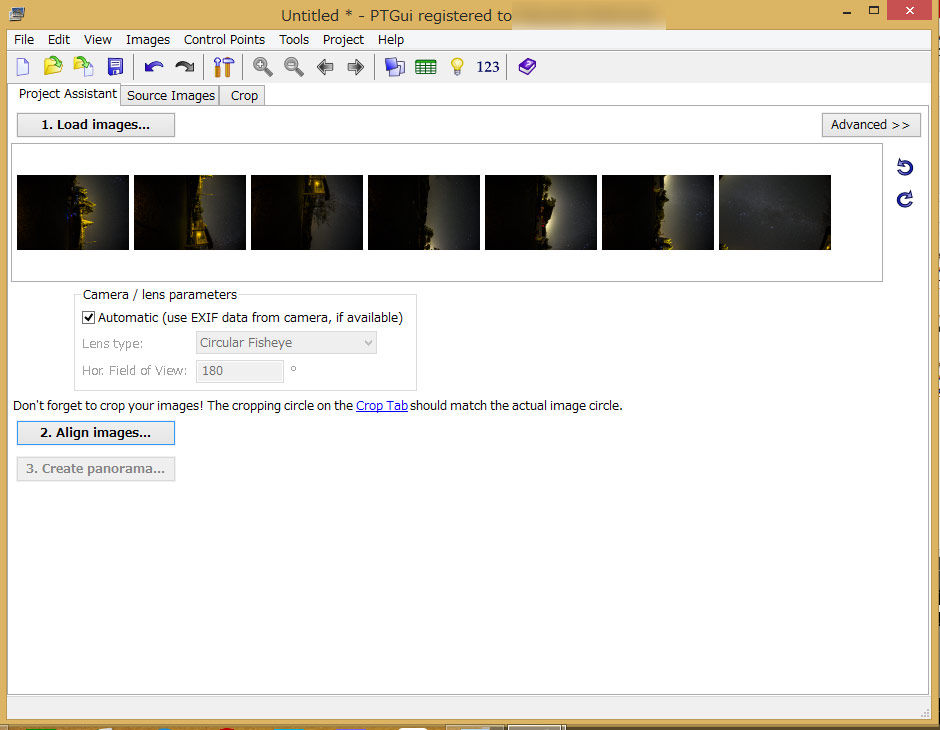Click the New Project toolbar icon
940x730 pixels.
click(x=23, y=67)
